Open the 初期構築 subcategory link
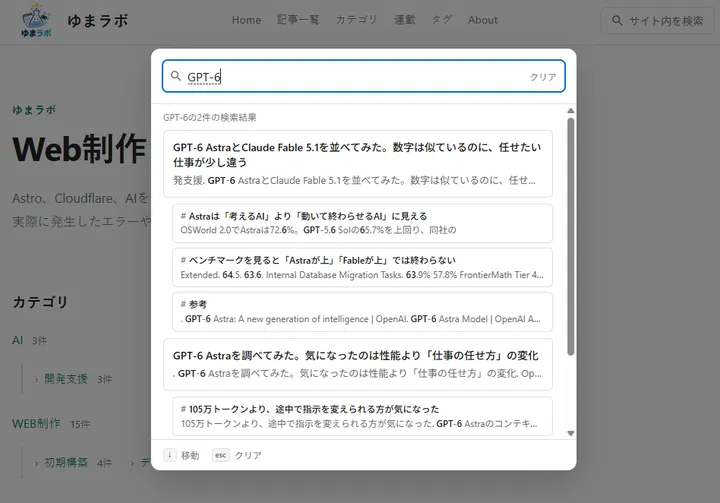This screenshot has height=503, width=720. click(66, 462)
